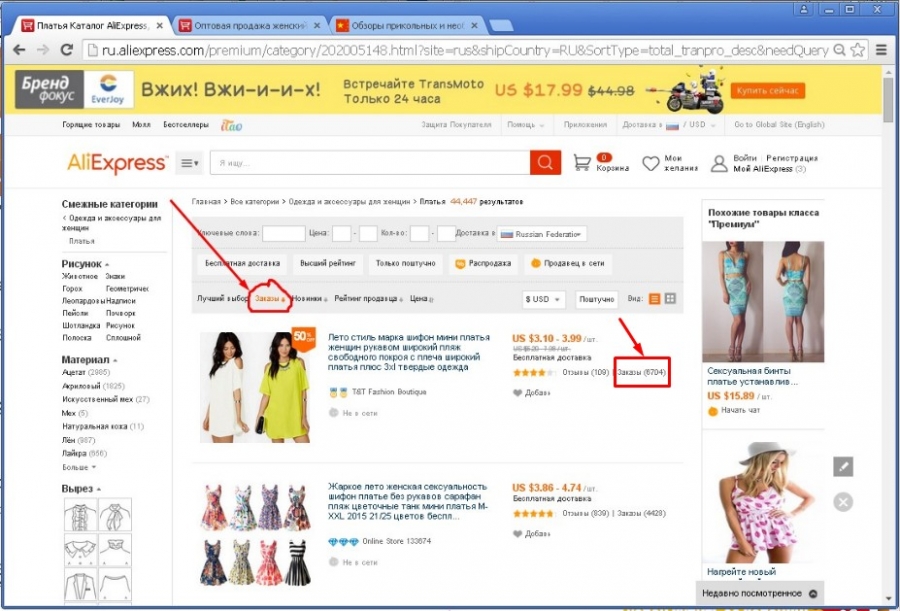Screen dimensions: 900x611
Task: Click the orange search button
Action: (545, 163)
